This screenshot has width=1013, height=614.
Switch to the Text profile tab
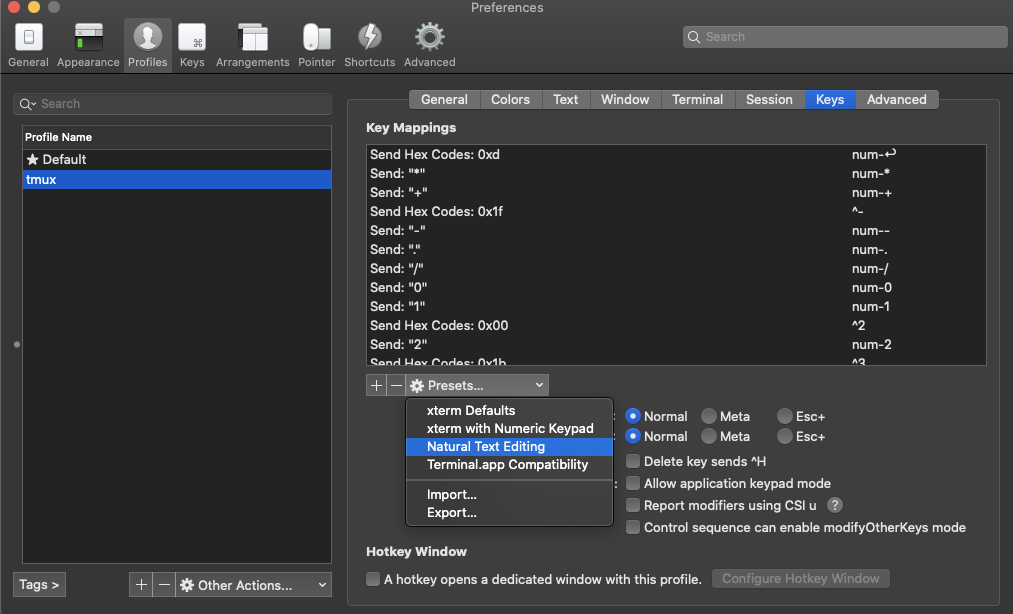point(565,100)
